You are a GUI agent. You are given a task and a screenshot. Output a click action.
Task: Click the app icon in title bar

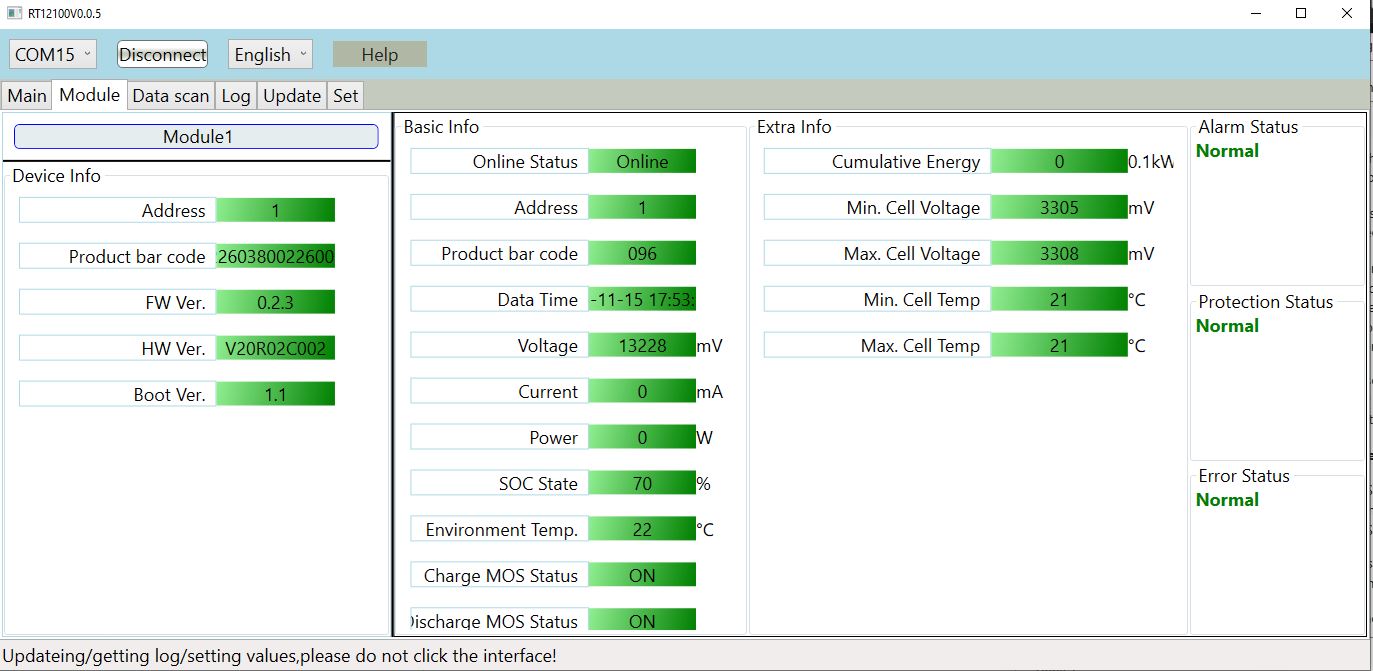(14, 13)
